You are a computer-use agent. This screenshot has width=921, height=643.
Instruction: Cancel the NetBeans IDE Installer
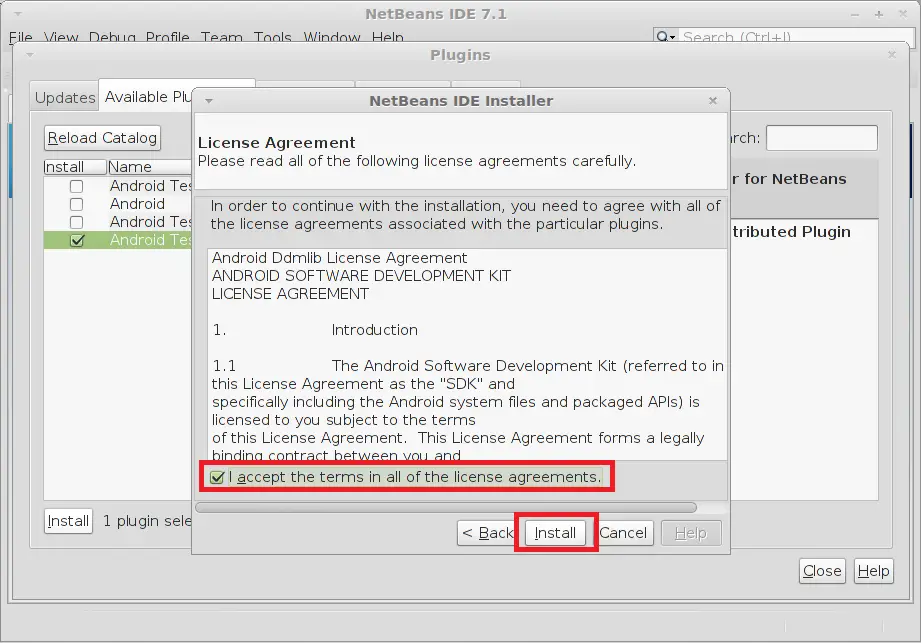pos(623,533)
